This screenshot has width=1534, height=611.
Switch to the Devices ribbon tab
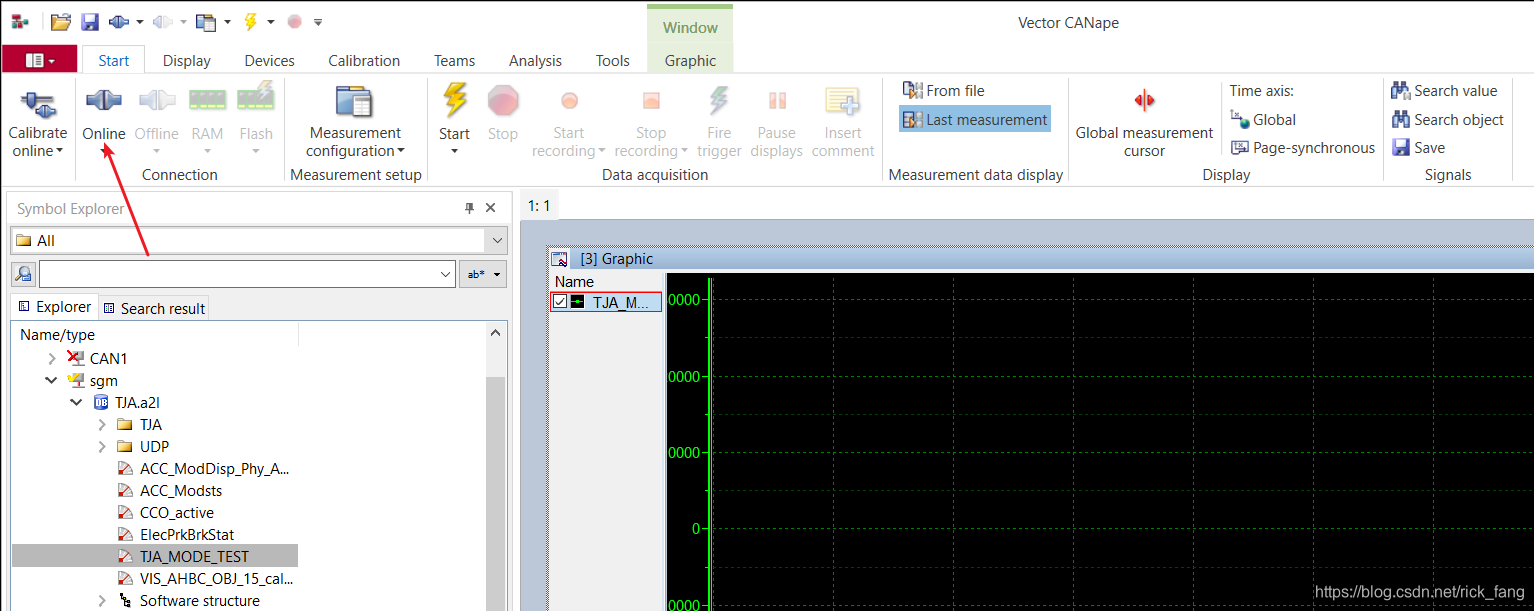point(270,60)
